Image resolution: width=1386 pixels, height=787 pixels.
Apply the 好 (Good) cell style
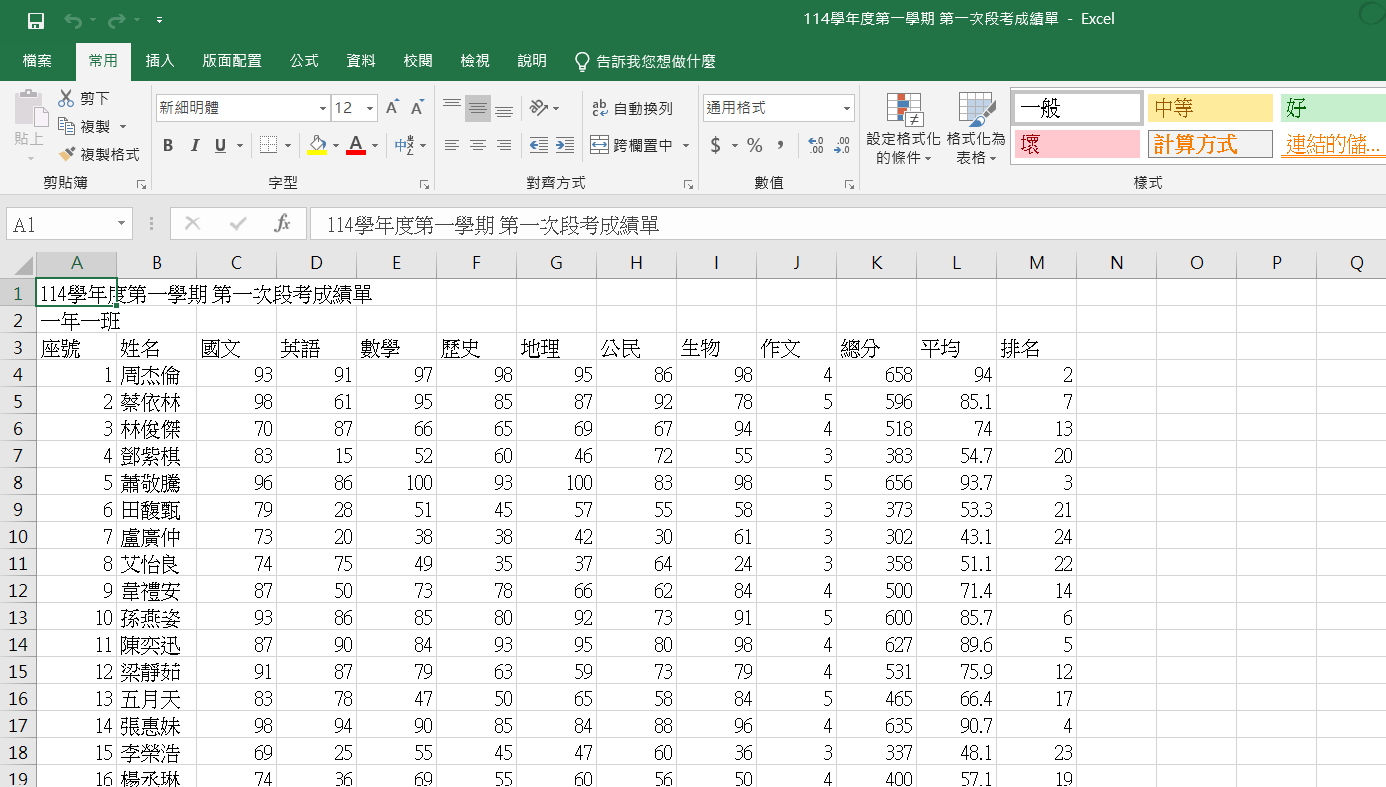pos(1333,108)
